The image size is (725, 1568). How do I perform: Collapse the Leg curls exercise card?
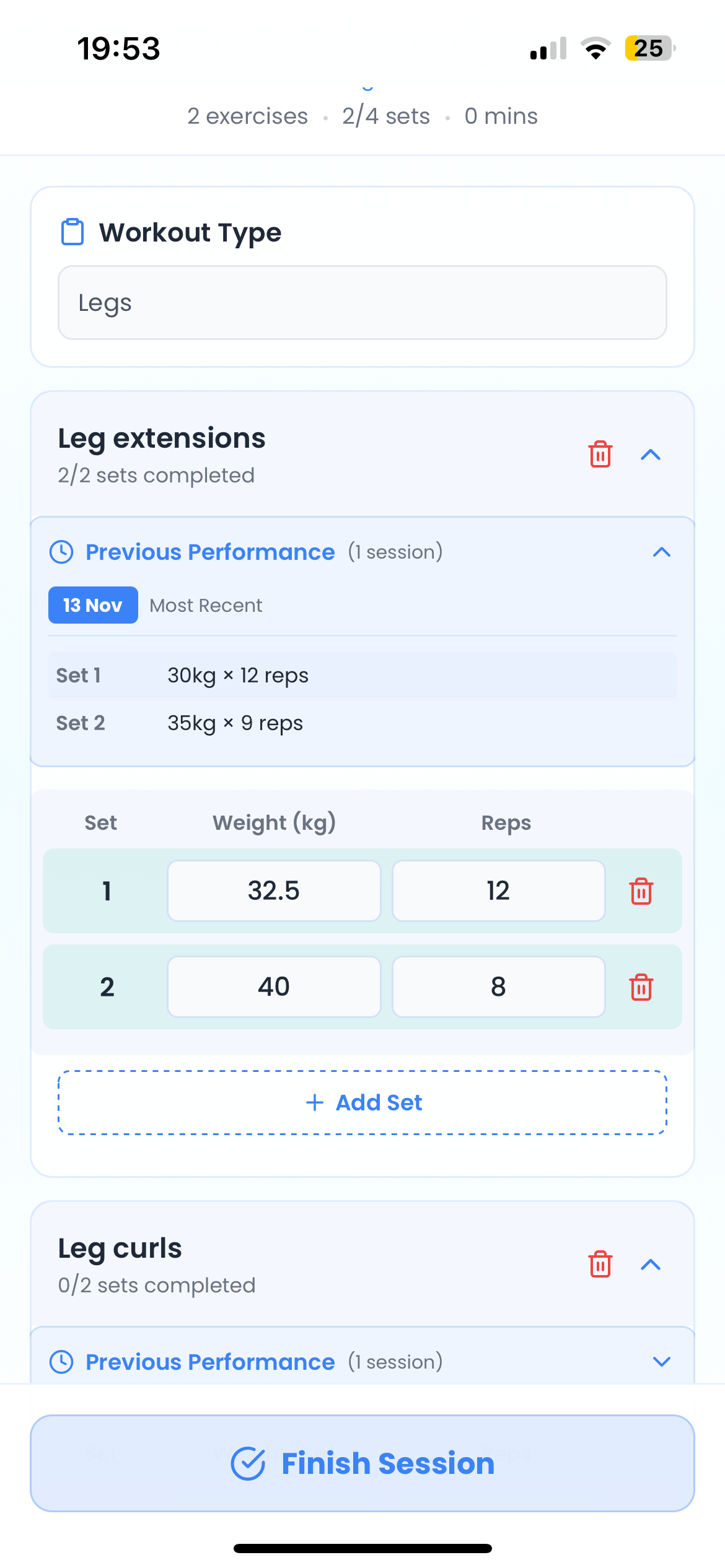651,1265
